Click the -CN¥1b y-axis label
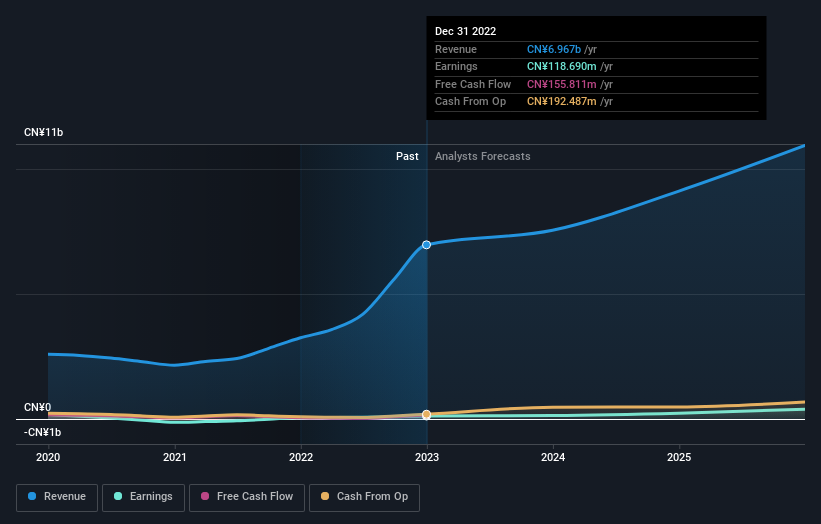This screenshot has height=524, width=821. [x=42, y=432]
